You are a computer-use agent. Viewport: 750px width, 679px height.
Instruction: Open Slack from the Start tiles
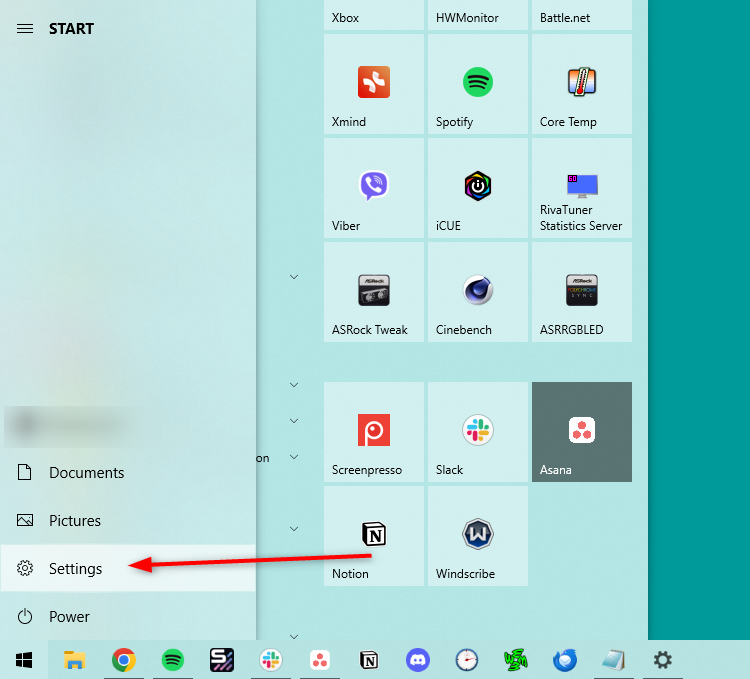pyautogui.click(x=477, y=432)
